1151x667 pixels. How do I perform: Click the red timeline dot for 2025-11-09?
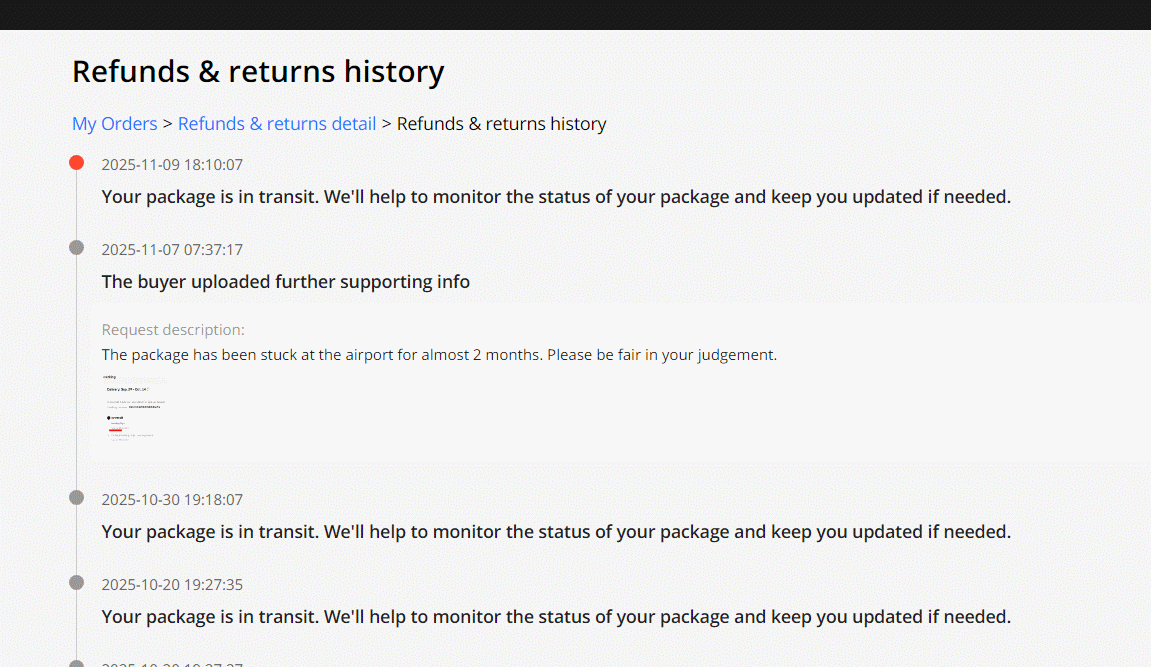(x=76, y=162)
